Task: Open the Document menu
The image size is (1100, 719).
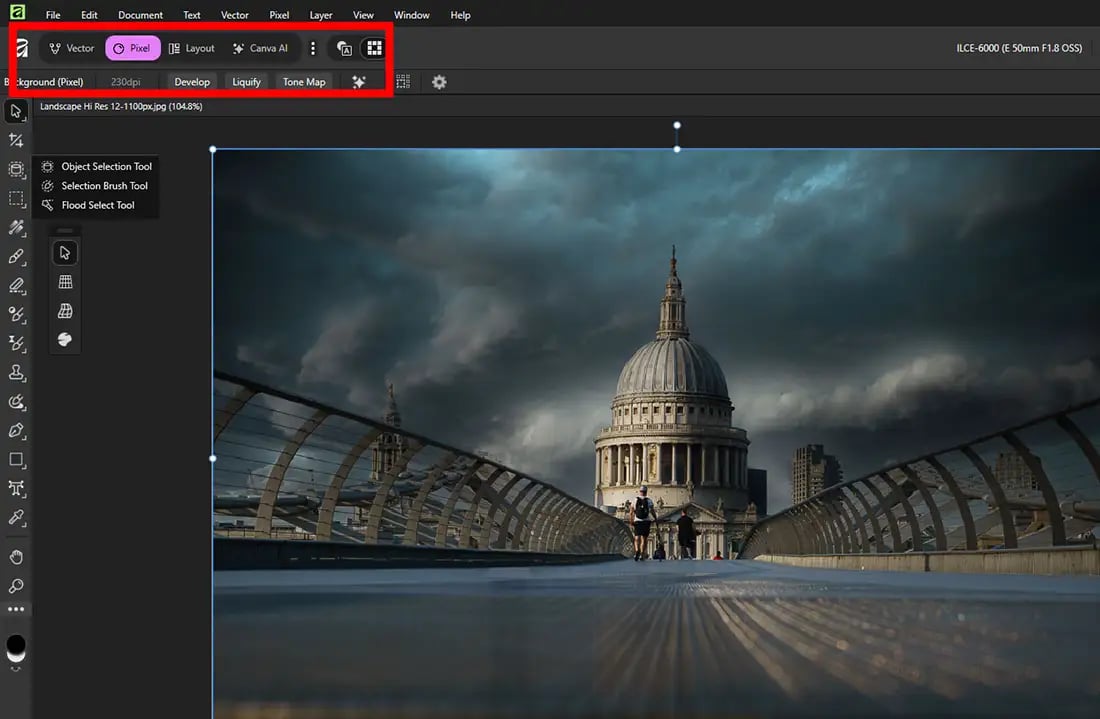Action: coord(140,15)
